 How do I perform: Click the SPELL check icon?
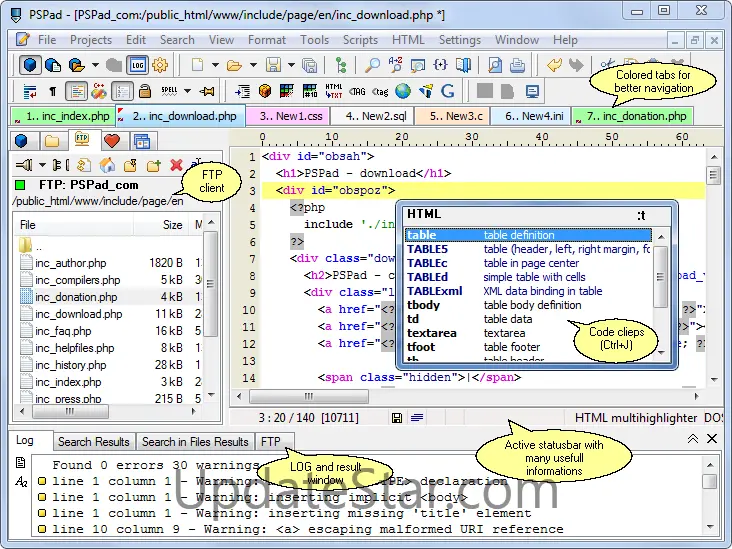point(169,91)
